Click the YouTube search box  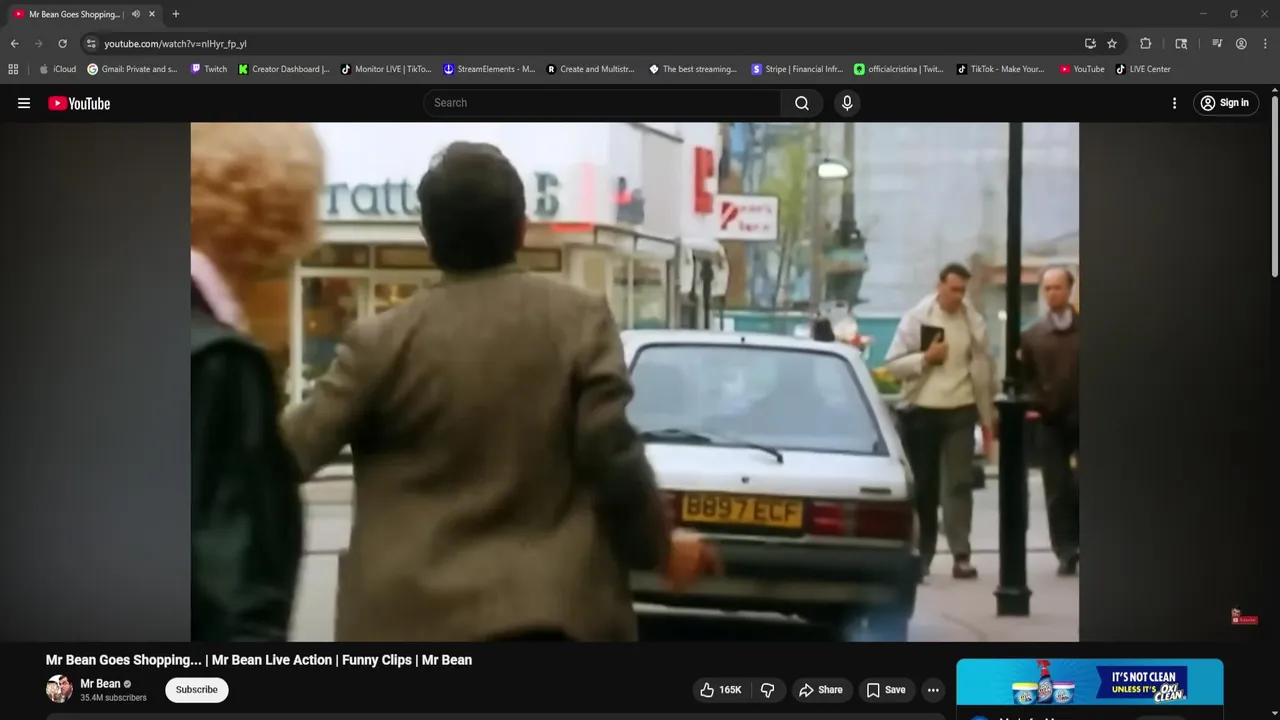tap(604, 103)
